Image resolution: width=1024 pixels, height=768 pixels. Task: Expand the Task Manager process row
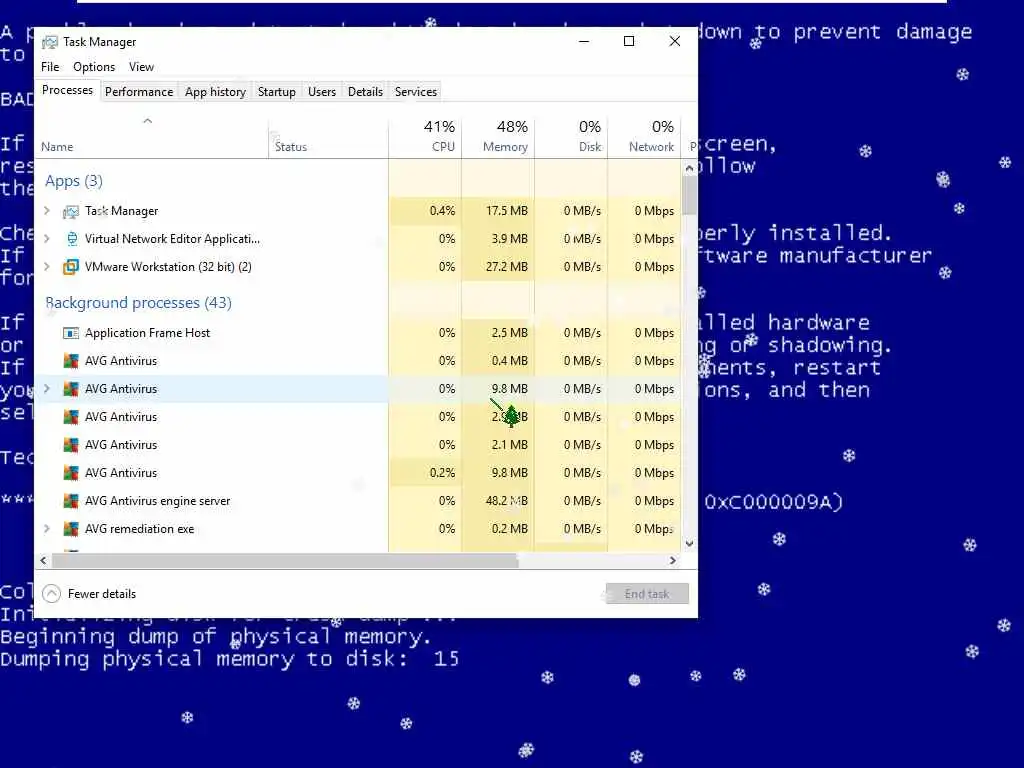(47, 211)
